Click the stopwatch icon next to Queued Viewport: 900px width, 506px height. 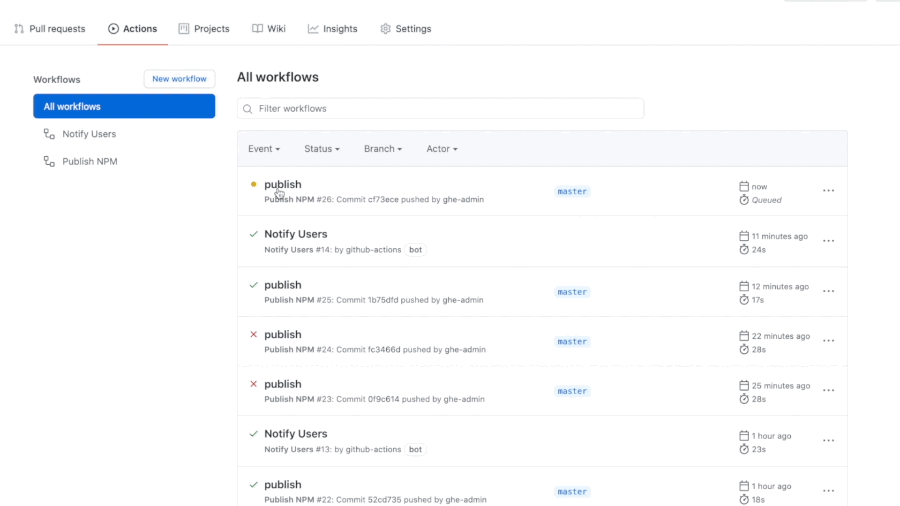[x=744, y=200]
